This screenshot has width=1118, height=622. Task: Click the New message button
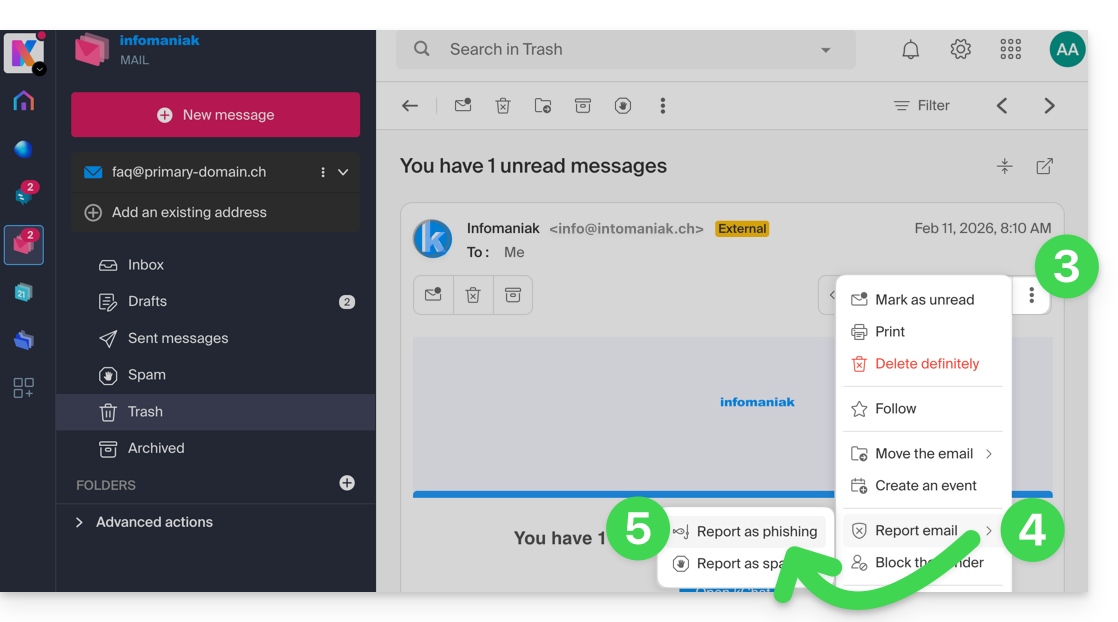pos(215,115)
